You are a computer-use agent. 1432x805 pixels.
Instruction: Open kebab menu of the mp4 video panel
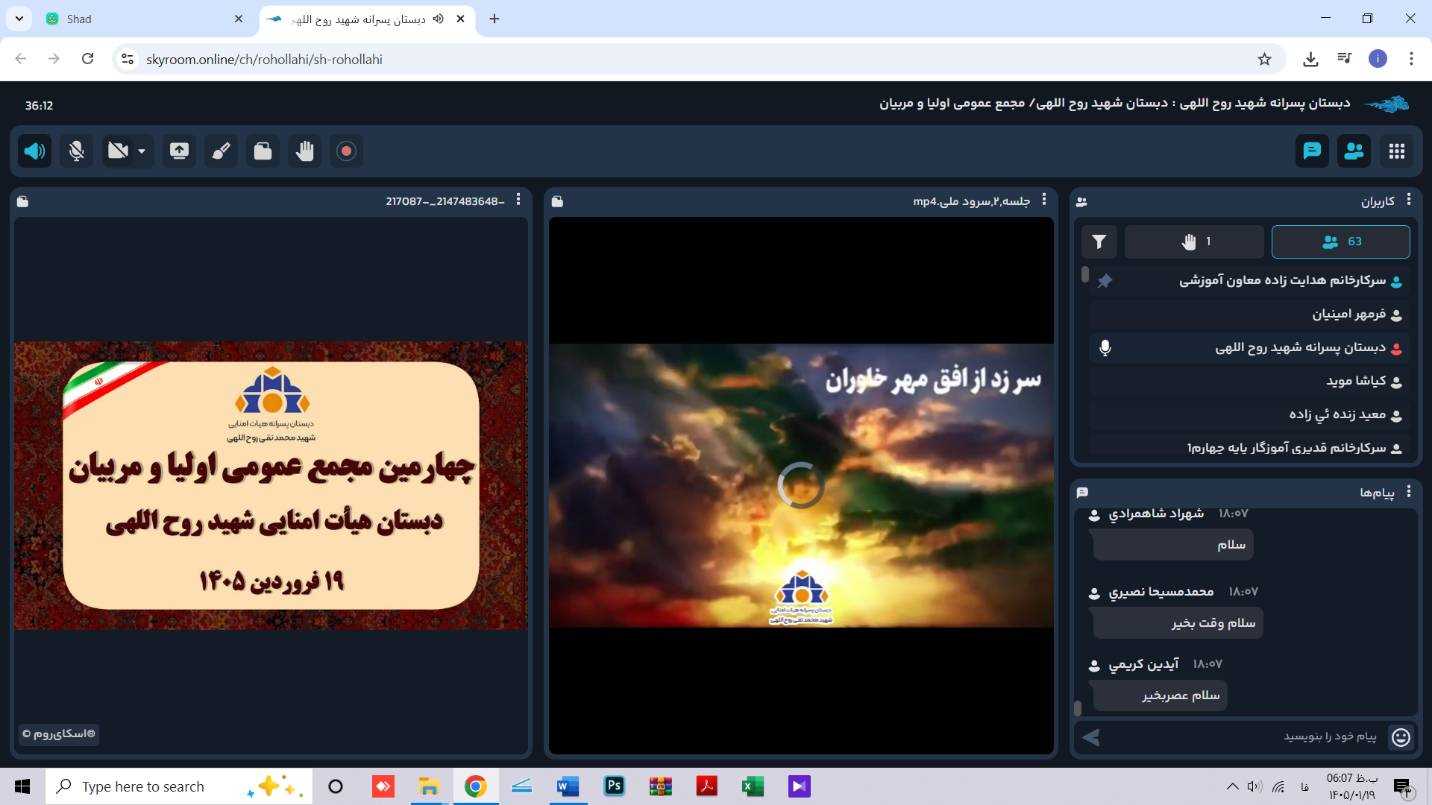point(1044,200)
